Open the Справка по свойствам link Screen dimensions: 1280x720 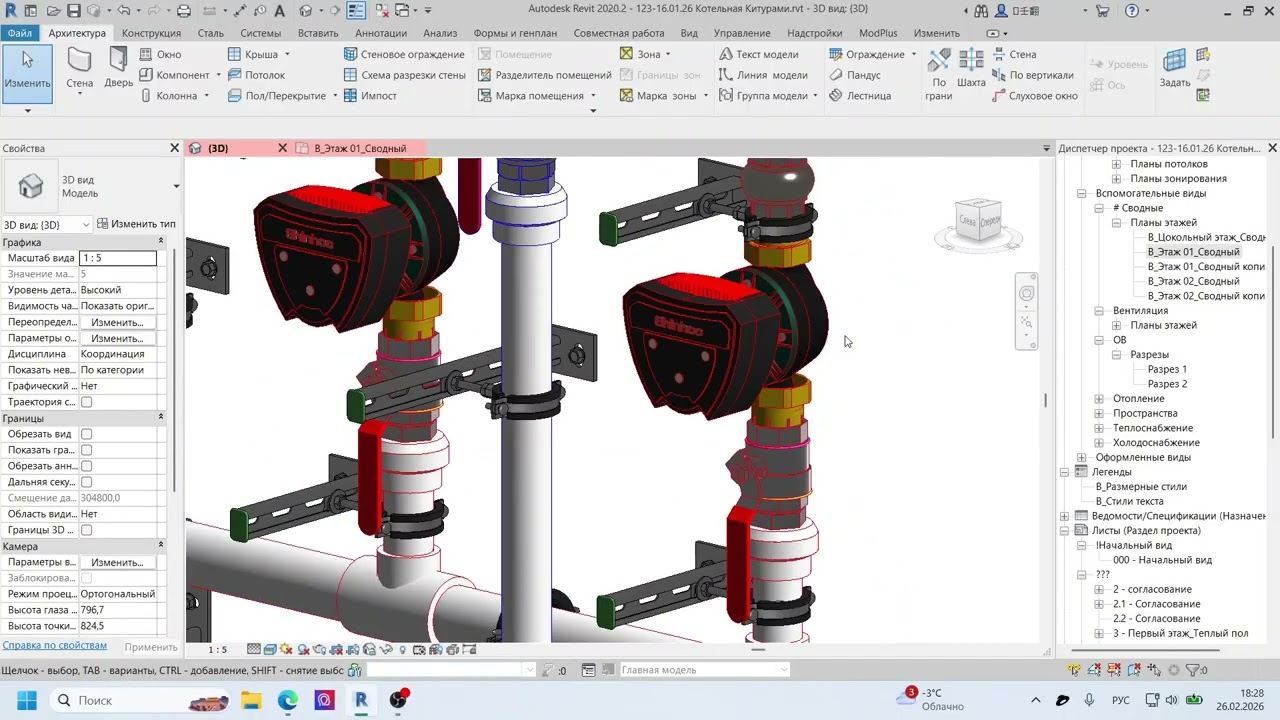tap(55, 646)
